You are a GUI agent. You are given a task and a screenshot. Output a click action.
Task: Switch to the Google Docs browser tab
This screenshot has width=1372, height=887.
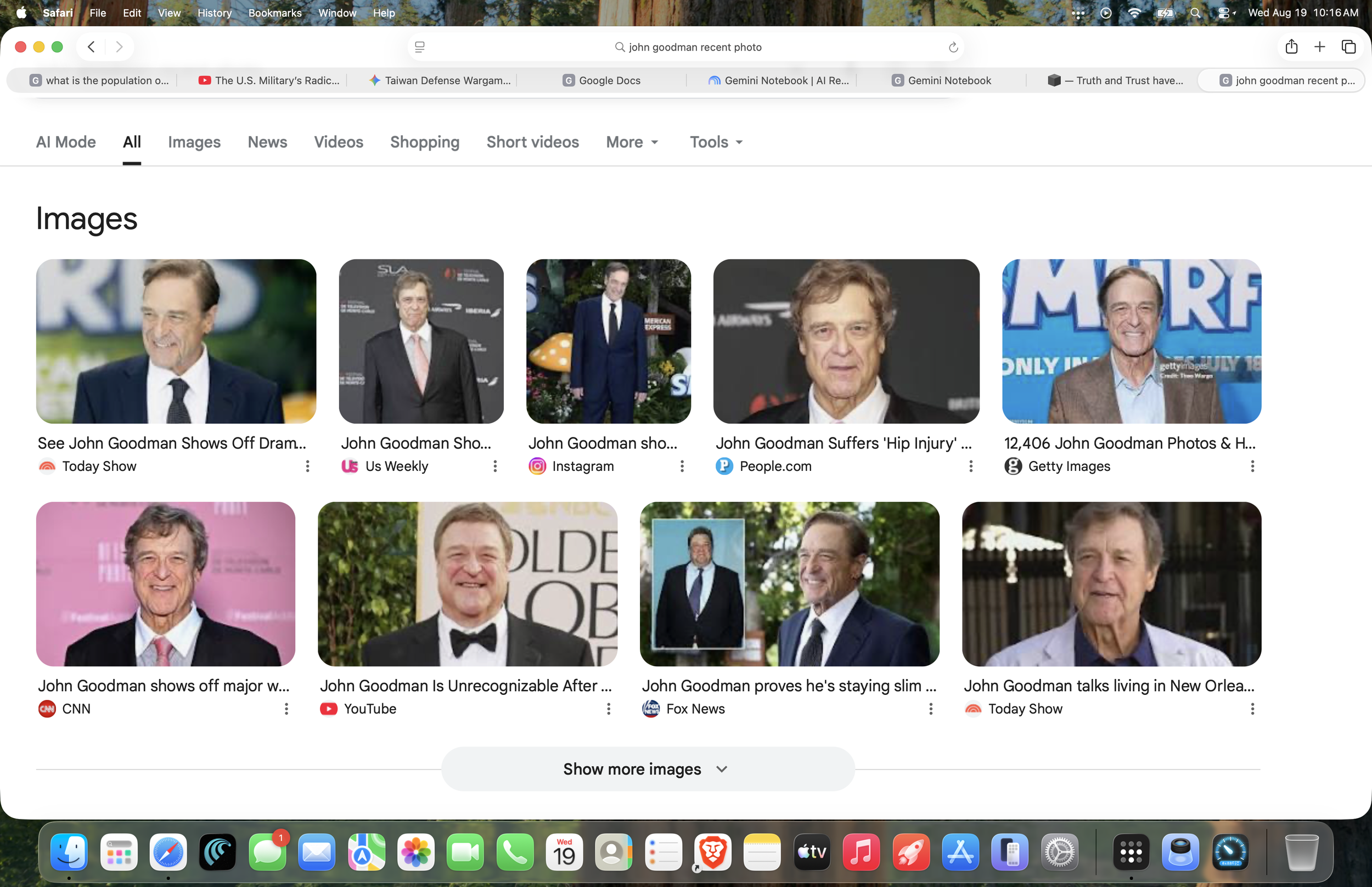click(601, 81)
